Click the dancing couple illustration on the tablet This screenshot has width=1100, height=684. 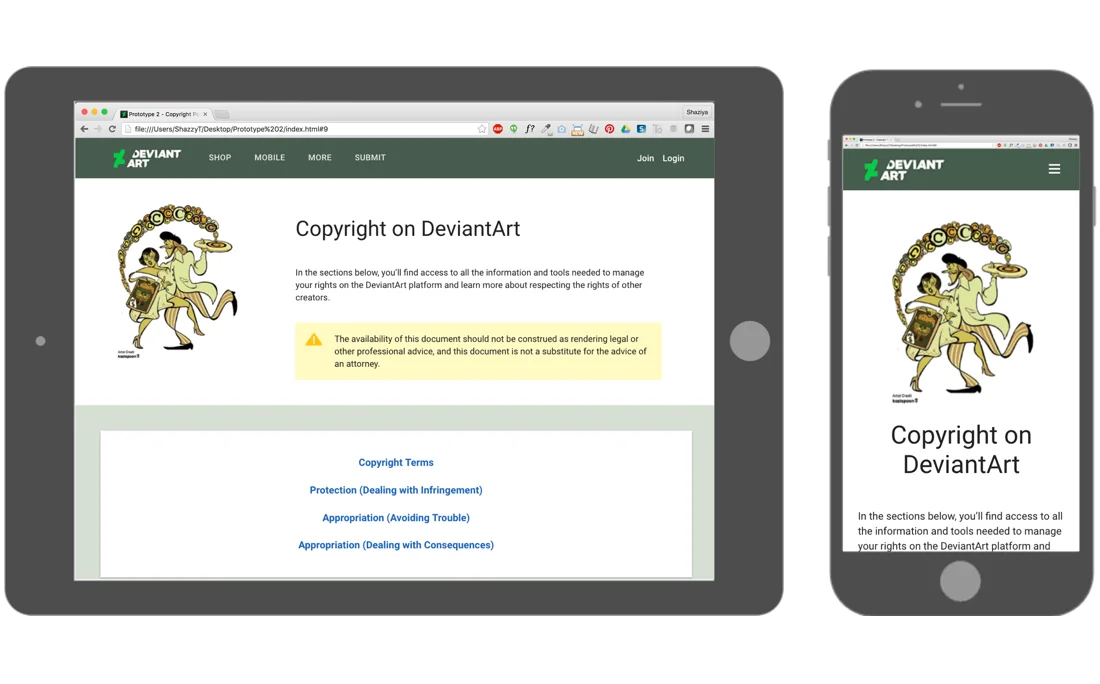(177, 281)
